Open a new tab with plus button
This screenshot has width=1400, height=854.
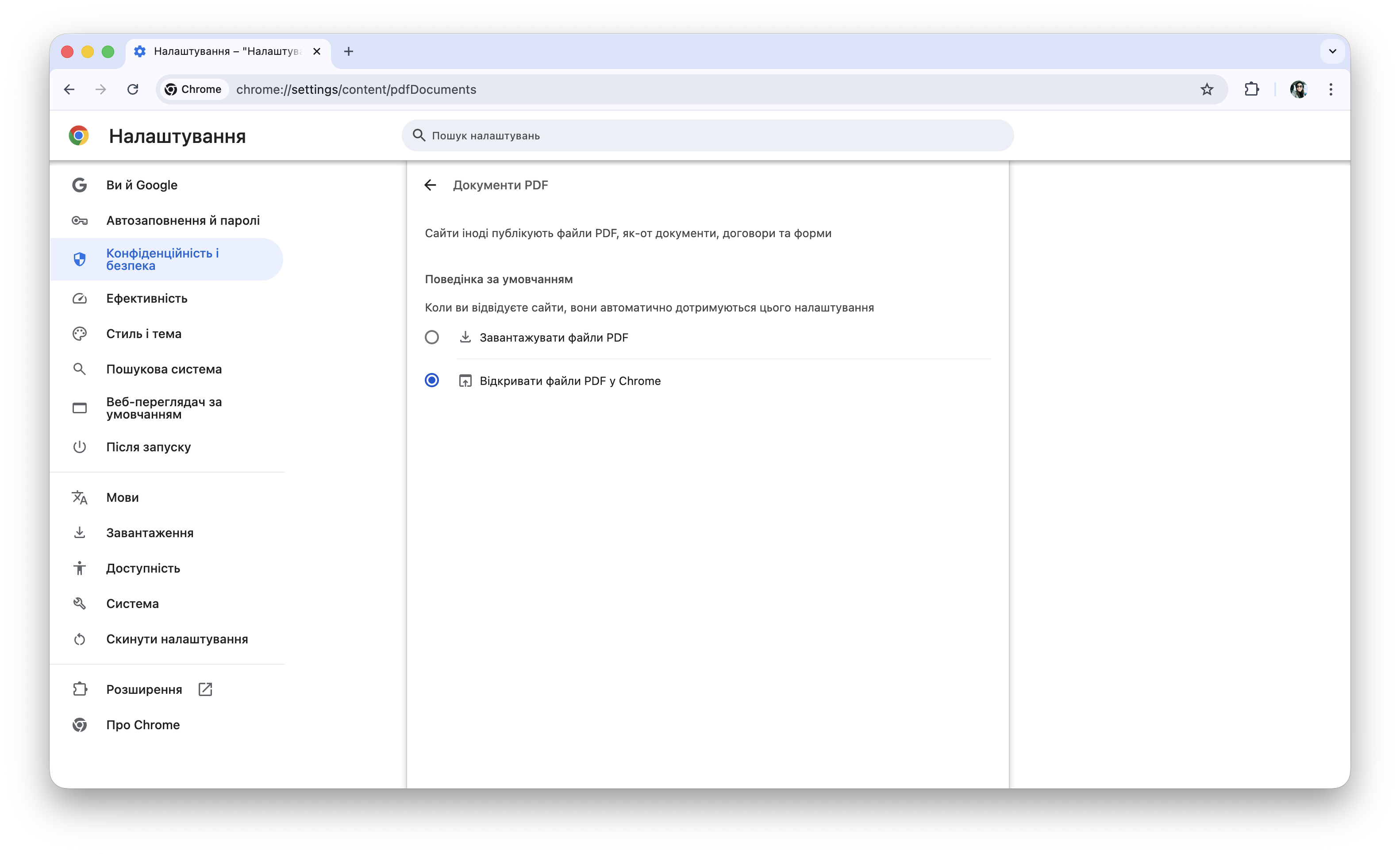[349, 51]
